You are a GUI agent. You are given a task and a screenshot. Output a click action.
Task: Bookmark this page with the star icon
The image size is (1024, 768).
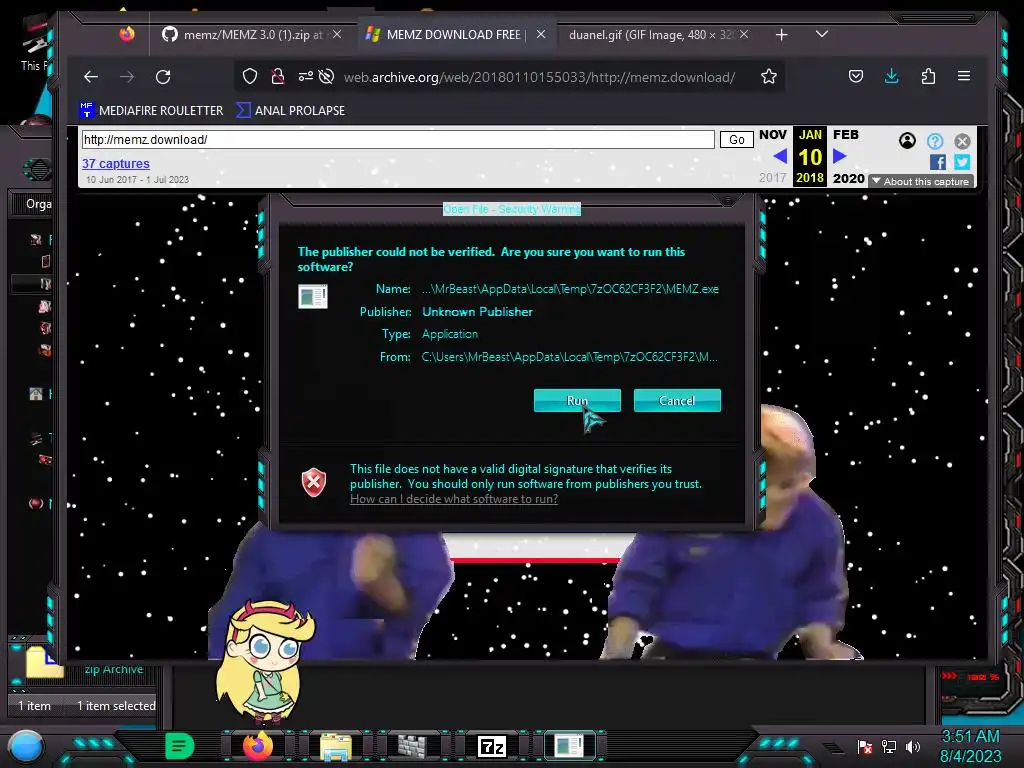click(769, 76)
